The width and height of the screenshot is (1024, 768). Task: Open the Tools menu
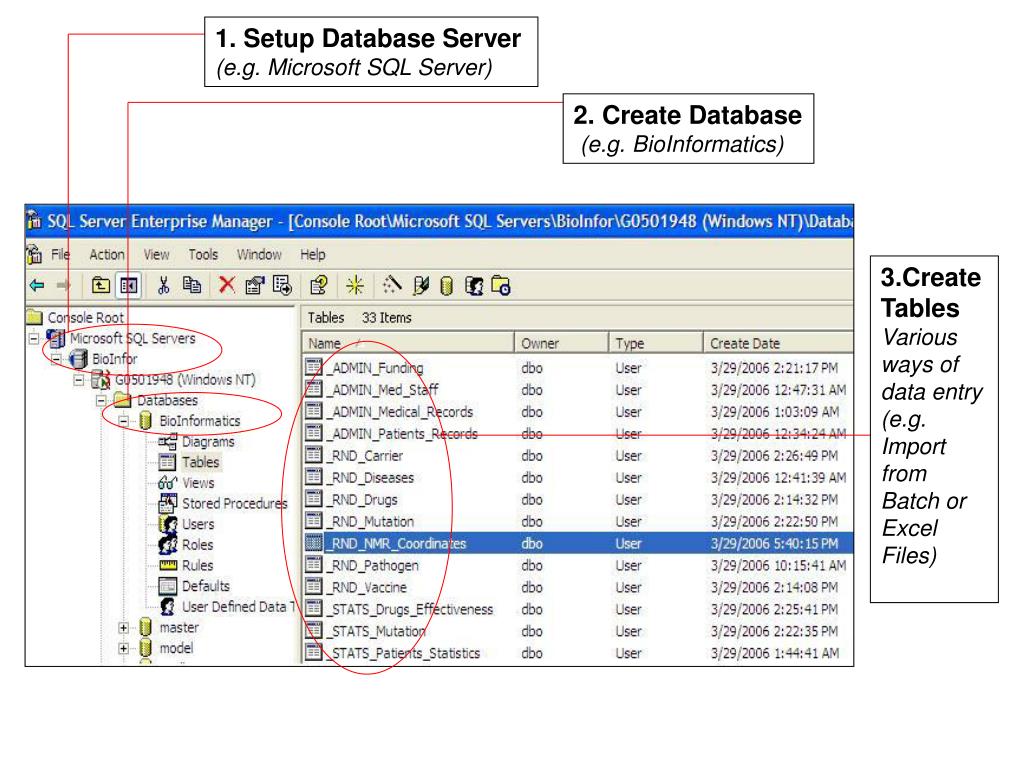click(x=203, y=255)
